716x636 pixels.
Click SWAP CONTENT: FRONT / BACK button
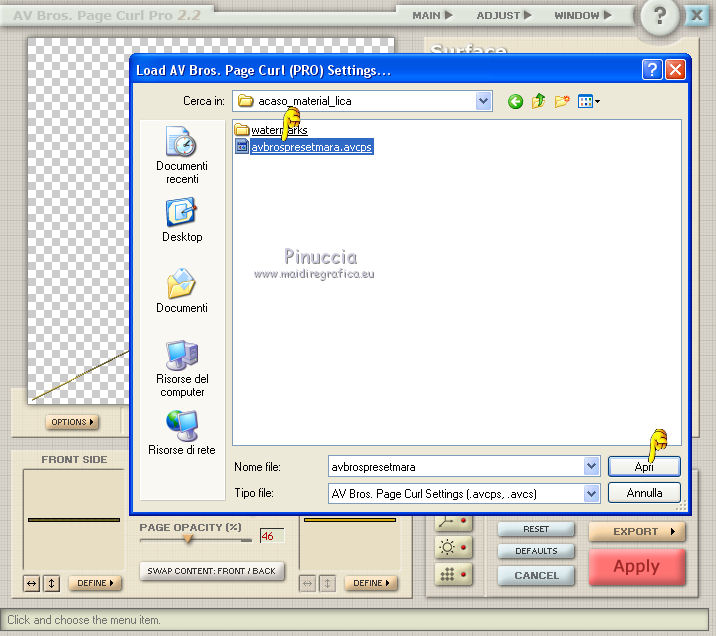coord(212,571)
